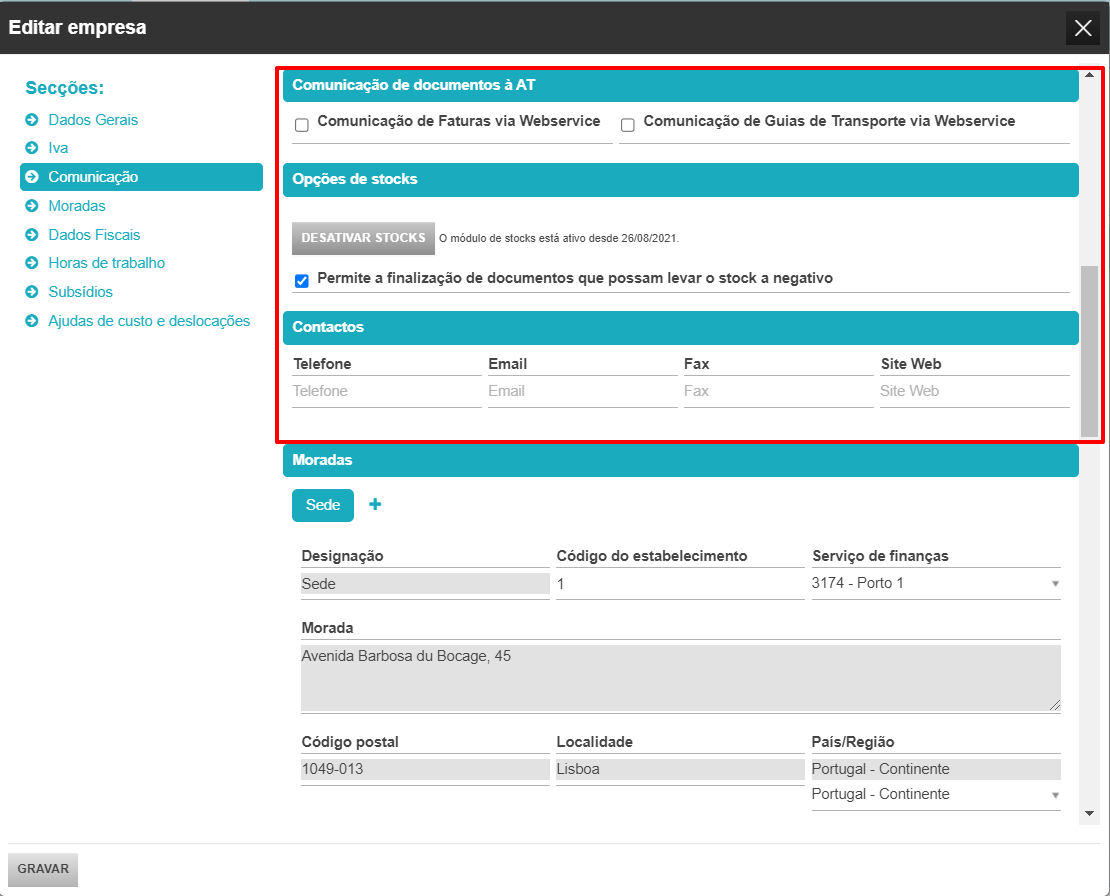Close the Editar empresa dialog
Image resolution: width=1110 pixels, height=896 pixels.
click(1083, 28)
